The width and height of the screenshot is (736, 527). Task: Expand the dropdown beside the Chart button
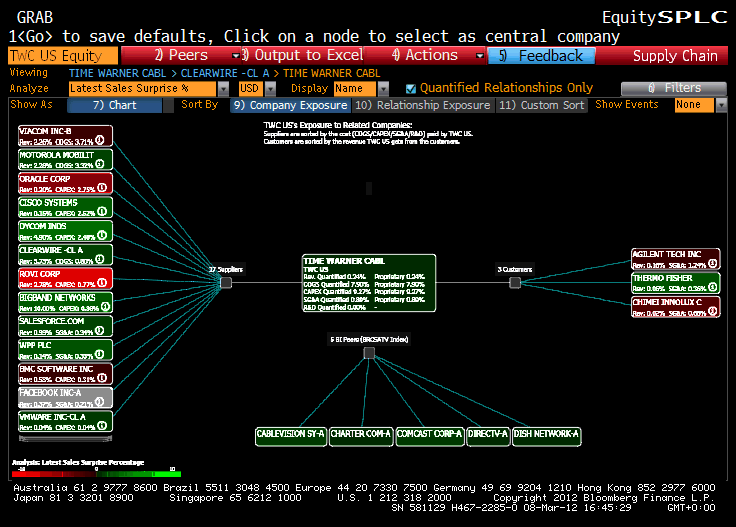pos(168,106)
